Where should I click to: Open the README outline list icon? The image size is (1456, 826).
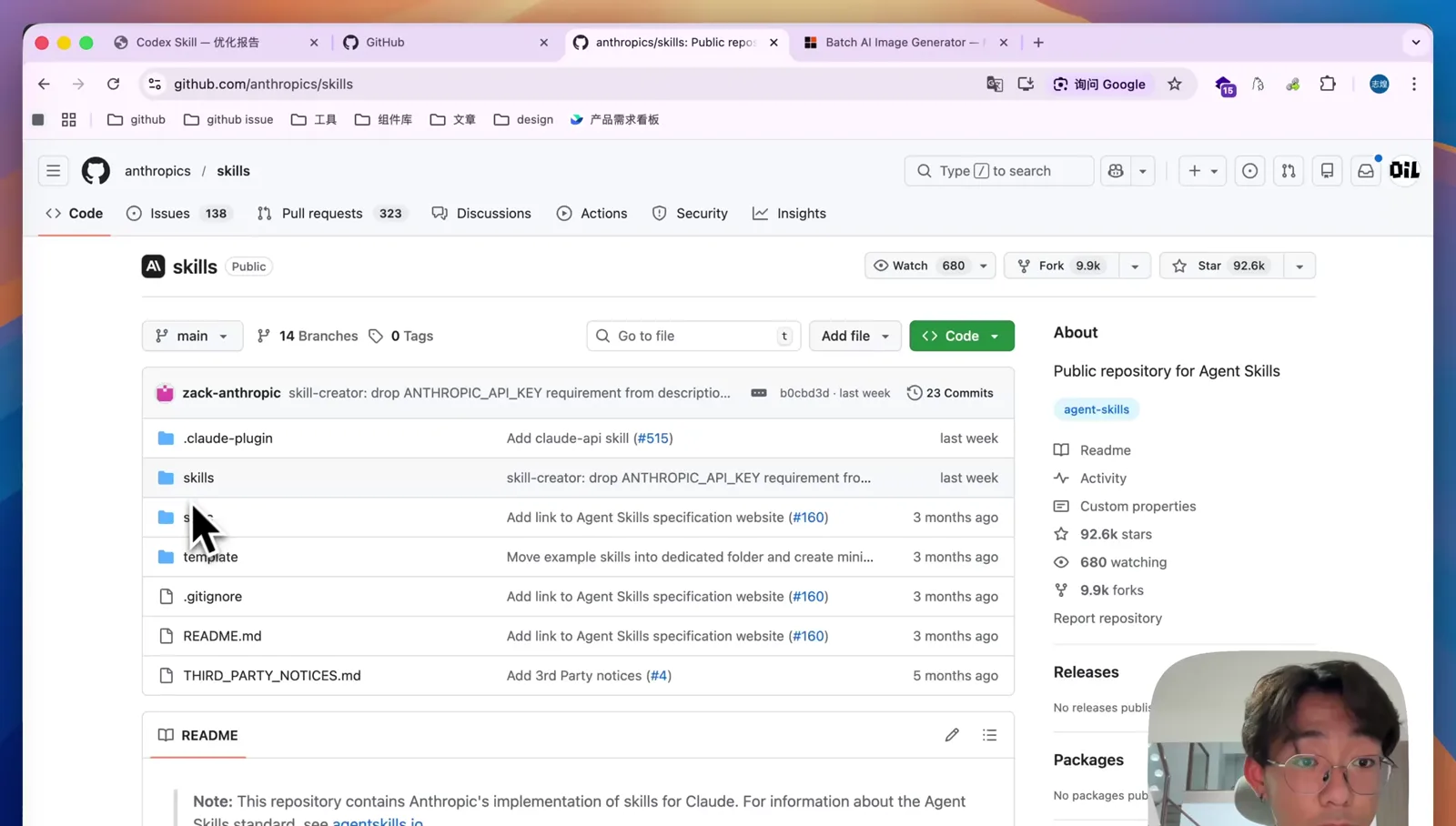point(990,735)
